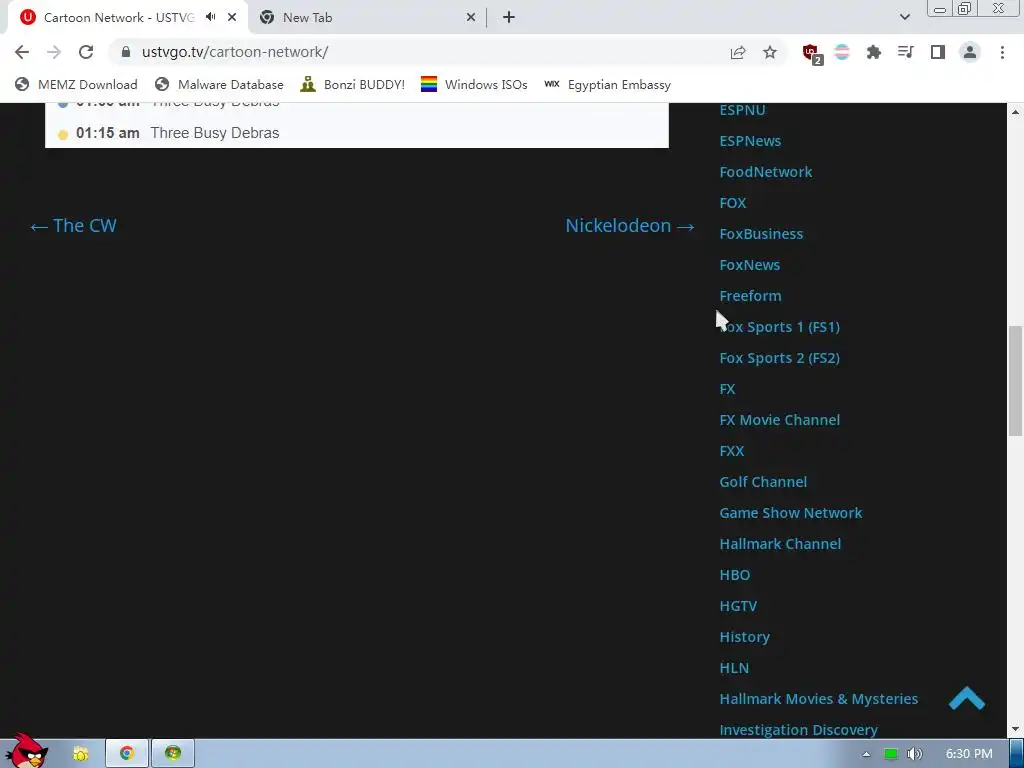Open the Windows ISOs bookmark
1024x768 pixels.
click(474, 84)
